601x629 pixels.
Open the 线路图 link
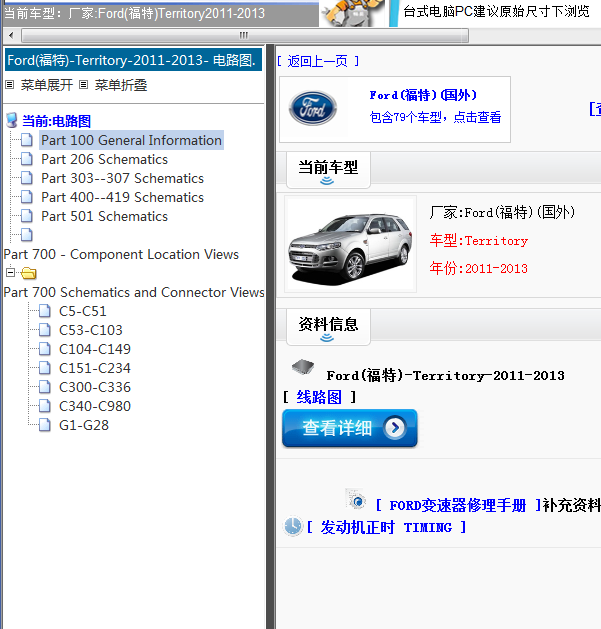point(319,397)
